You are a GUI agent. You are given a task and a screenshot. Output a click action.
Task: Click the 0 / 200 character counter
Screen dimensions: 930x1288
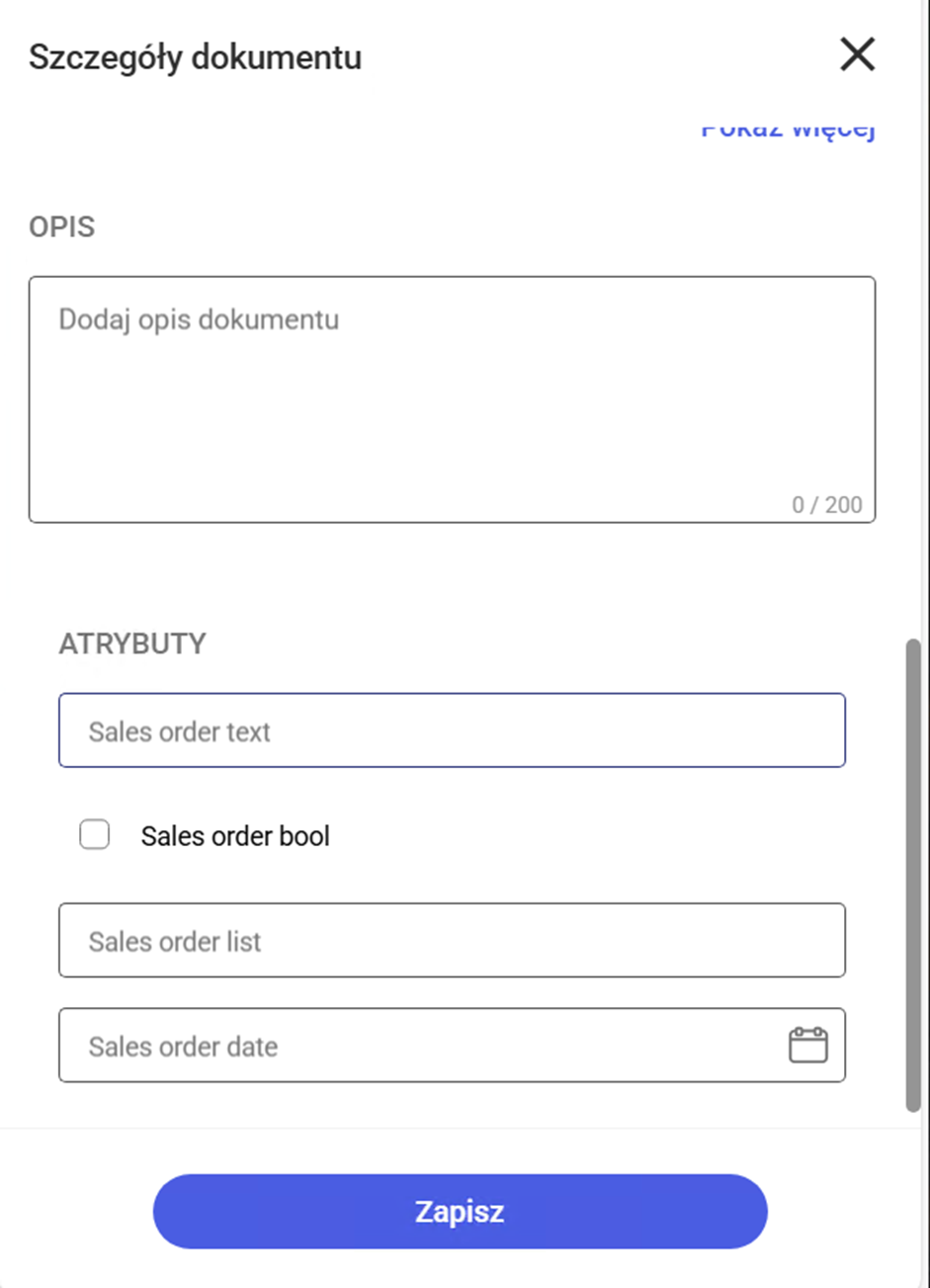[x=826, y=505]
